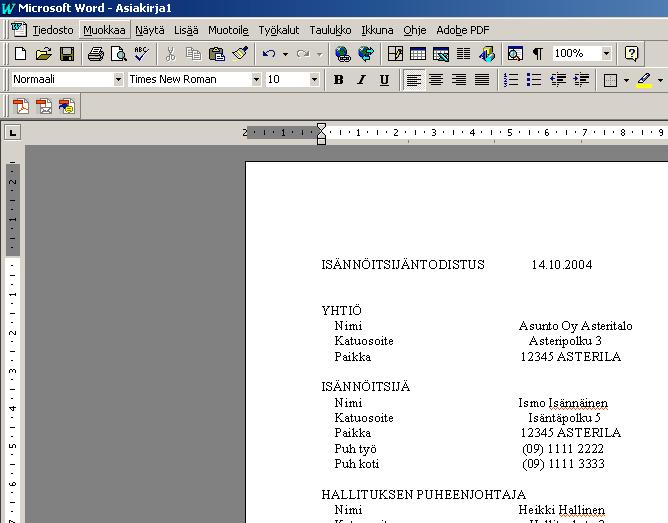
Task: Open the Muokkaa menu
Action: pyautogui.click(x=104, y=30)
